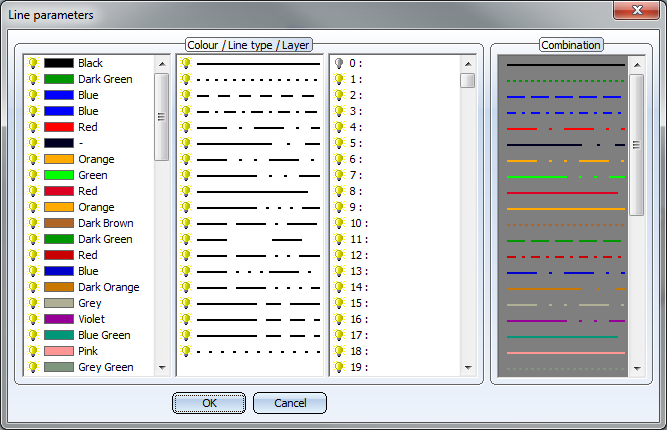Viewport: 667px width, 430px height.
Task: Click the colour list scrollbar thumb
Action: pos(162,117)
